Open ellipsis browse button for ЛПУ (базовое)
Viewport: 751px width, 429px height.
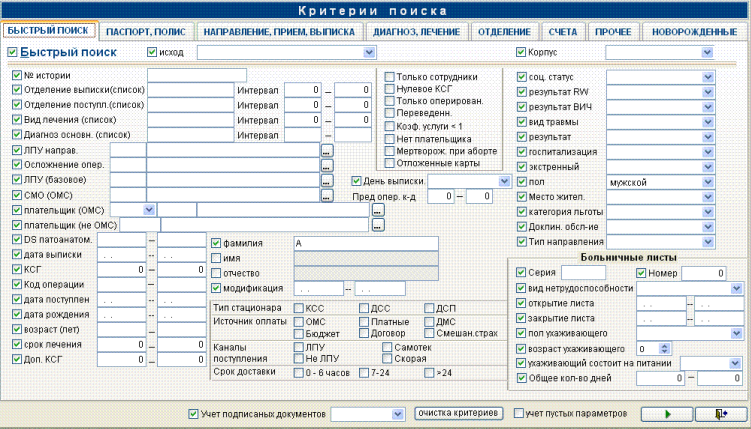327,181
